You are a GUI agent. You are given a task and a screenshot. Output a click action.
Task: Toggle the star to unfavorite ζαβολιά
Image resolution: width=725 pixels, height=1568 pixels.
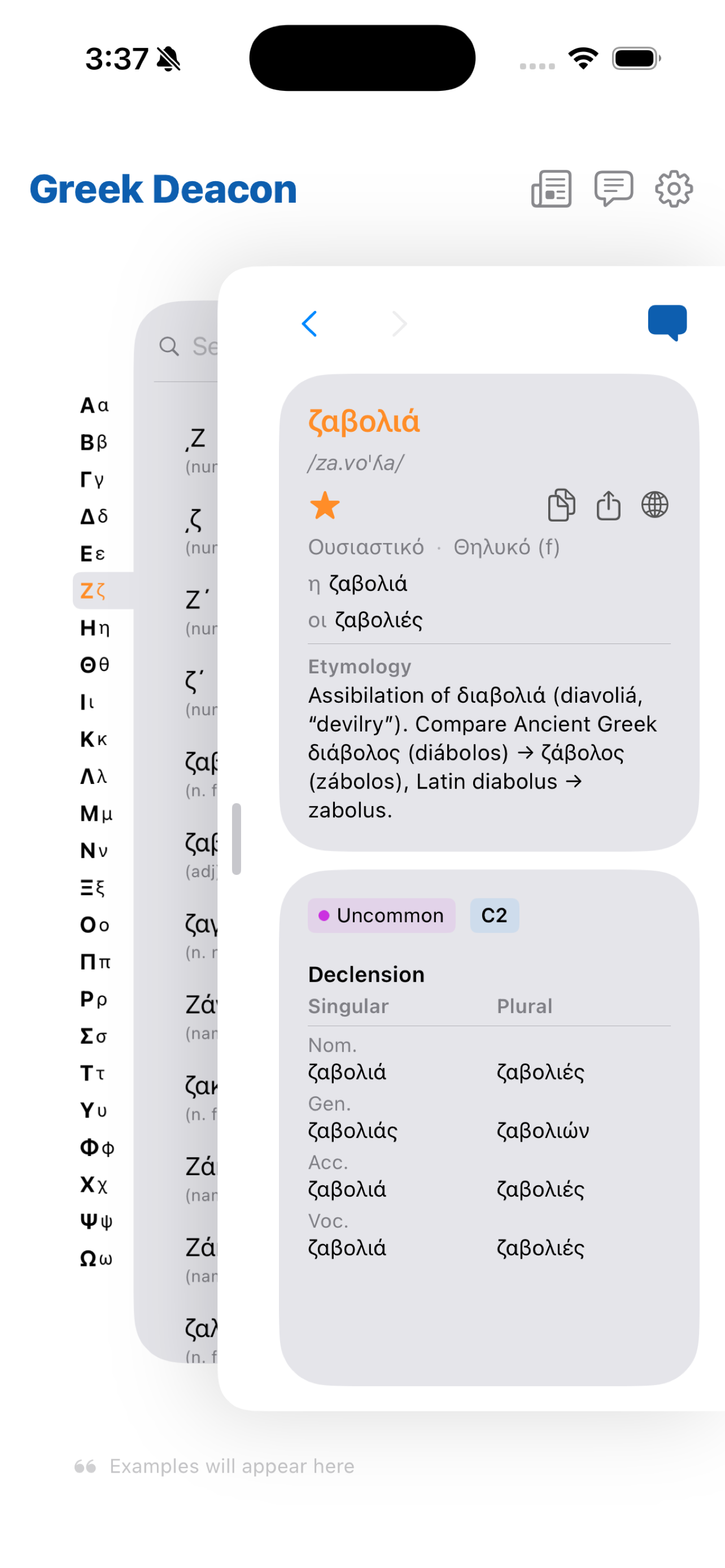pos(326,505)
